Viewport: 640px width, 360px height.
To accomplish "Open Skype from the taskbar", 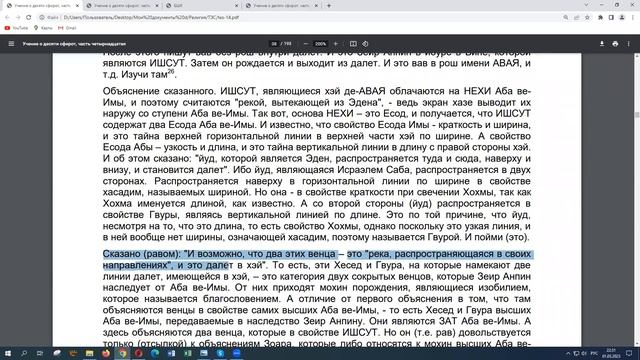I will tap(220, 353).
